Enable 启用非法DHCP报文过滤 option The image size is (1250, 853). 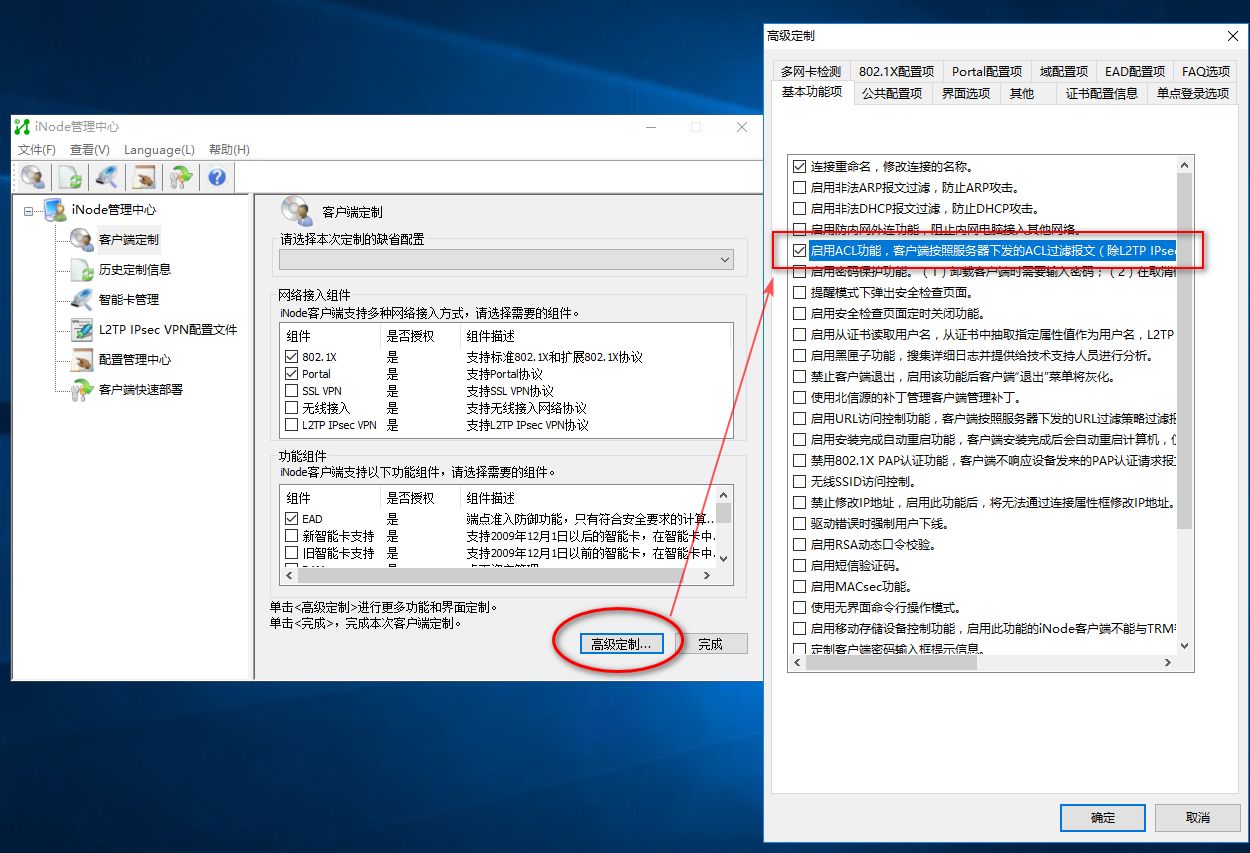(x=799, y=209)
